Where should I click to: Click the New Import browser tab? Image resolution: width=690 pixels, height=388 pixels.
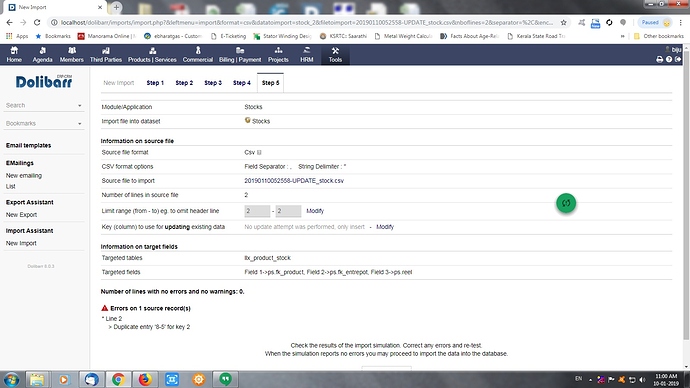[55, 7]
